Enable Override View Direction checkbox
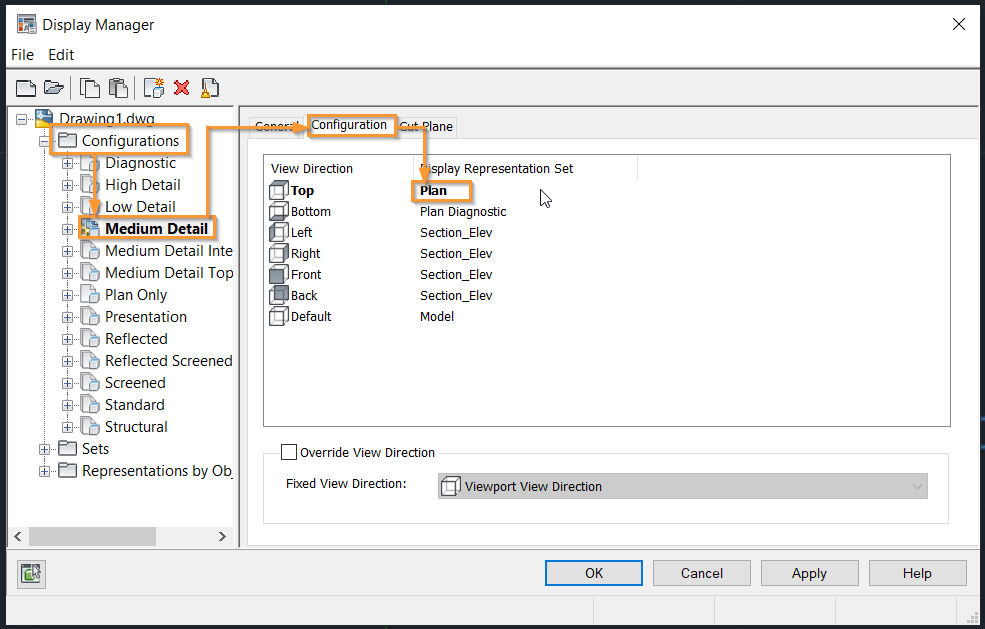This screenshot has height=629, width=985. [x=288, y=452]
